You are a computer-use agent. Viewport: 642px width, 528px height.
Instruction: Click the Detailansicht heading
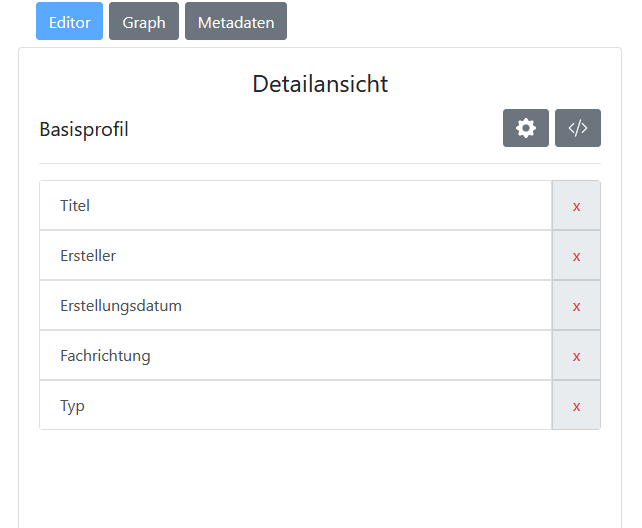(x=320, y=84)
